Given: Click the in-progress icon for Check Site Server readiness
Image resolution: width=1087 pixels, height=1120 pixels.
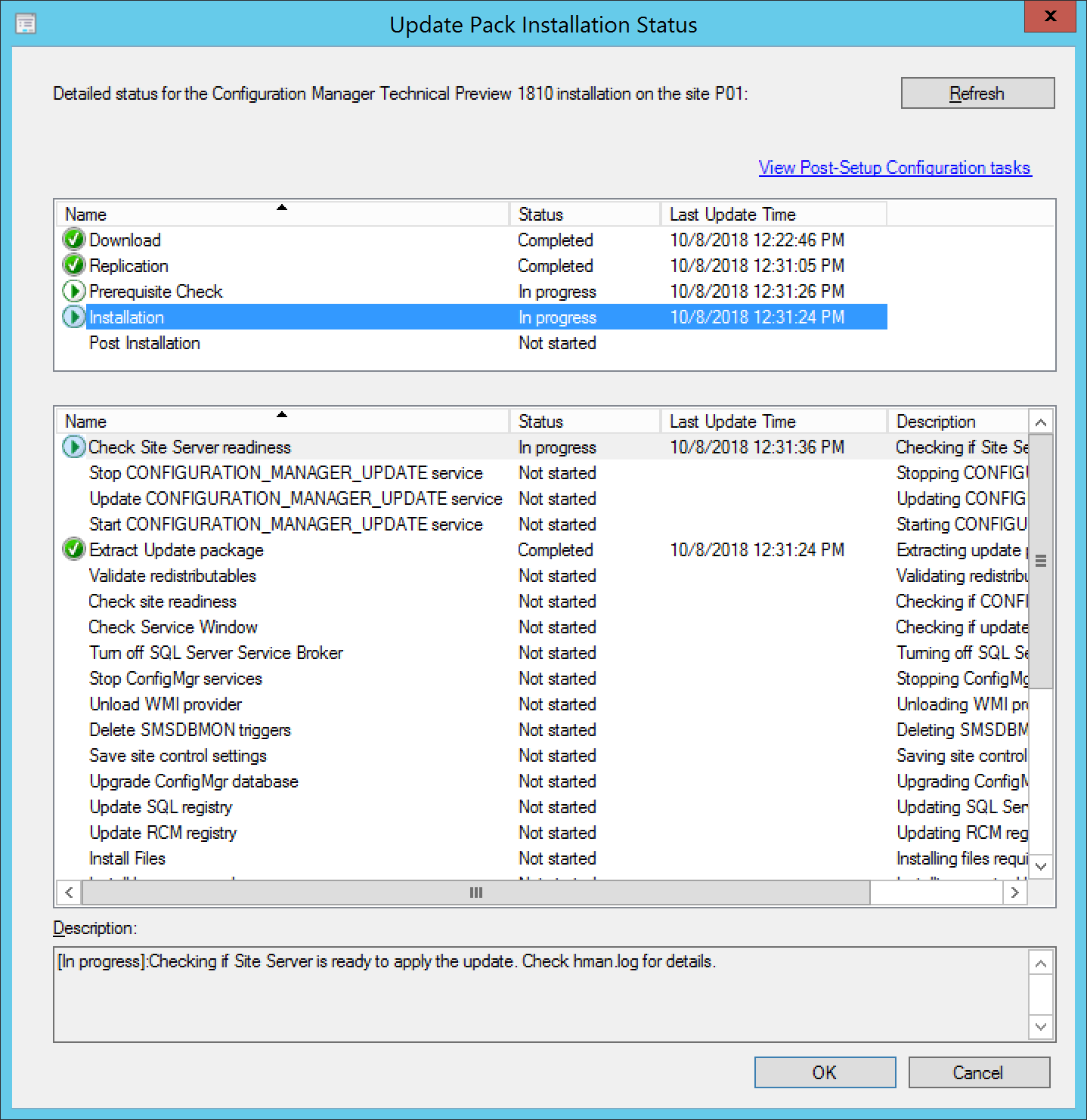Looking at the screenshot, I should tap(73, 447).
